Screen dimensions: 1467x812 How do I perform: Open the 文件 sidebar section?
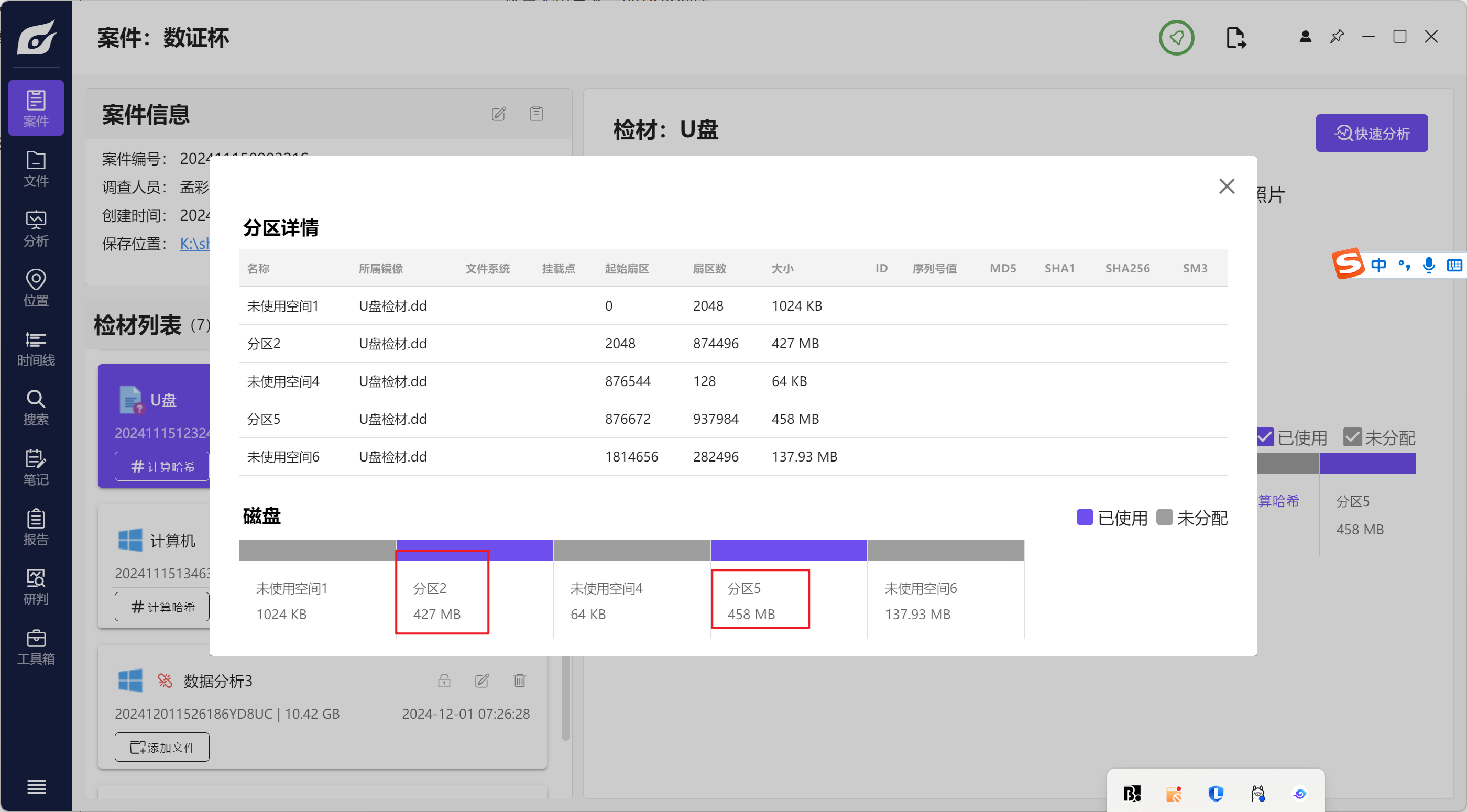pyautogui.click(x=36, y=169)
